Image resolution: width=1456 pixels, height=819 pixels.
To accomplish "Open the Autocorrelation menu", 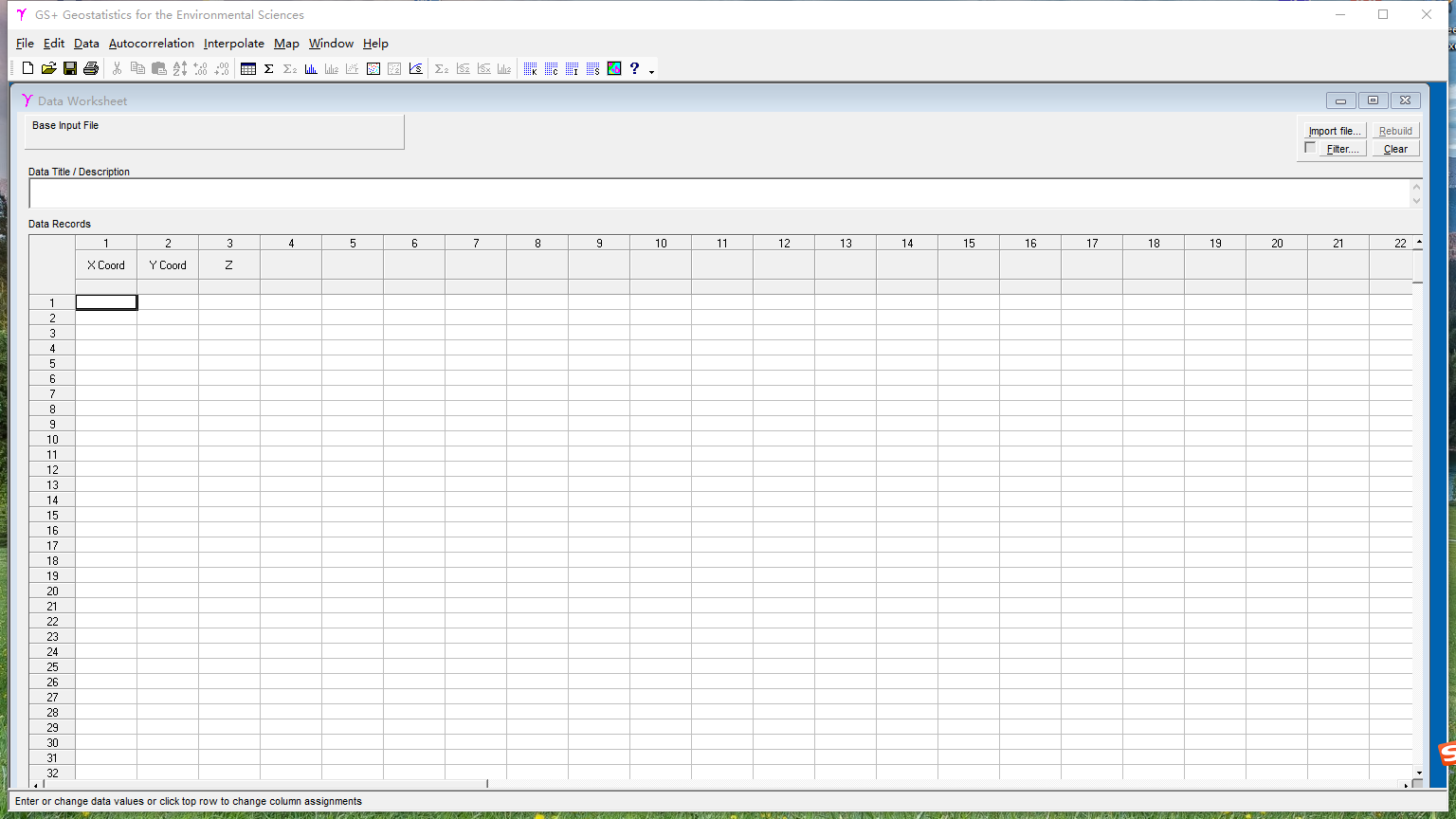I will coord(151,44).
